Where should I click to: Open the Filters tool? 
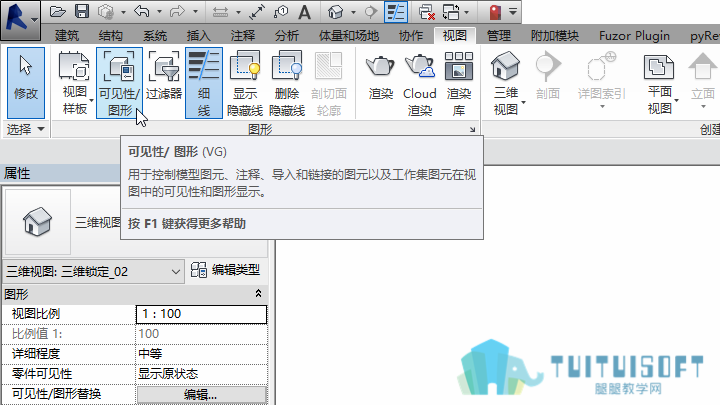164,77
